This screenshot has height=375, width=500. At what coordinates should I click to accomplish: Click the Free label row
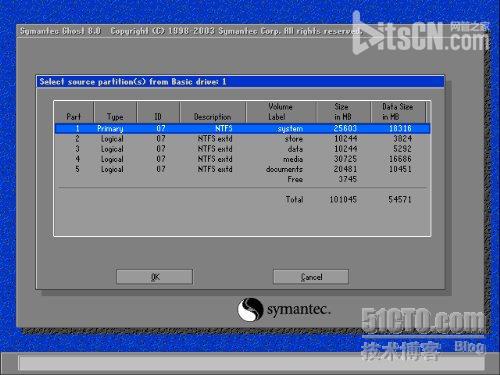(295, 179)
